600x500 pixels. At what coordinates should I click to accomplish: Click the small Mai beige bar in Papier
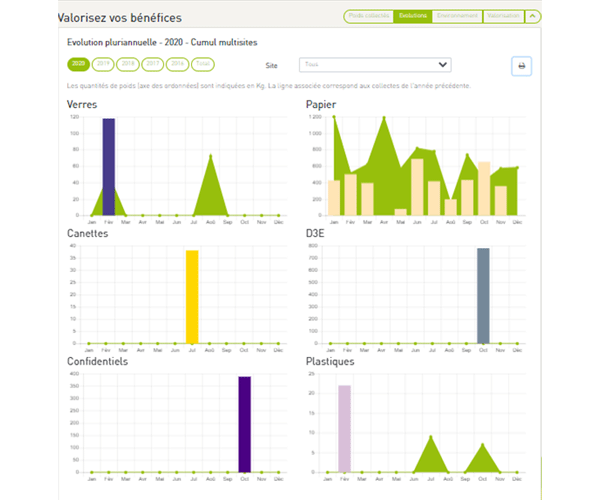pos(400,212)
